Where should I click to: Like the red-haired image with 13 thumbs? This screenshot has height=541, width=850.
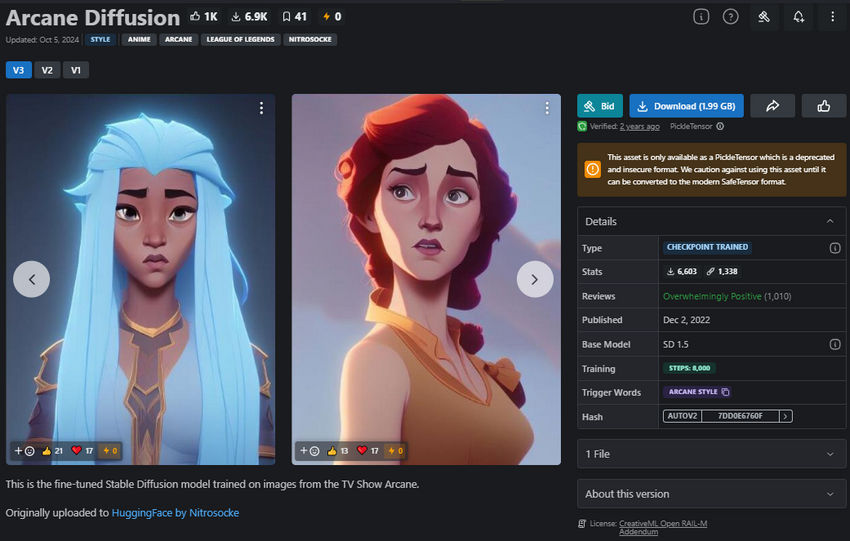coord(338,450)
